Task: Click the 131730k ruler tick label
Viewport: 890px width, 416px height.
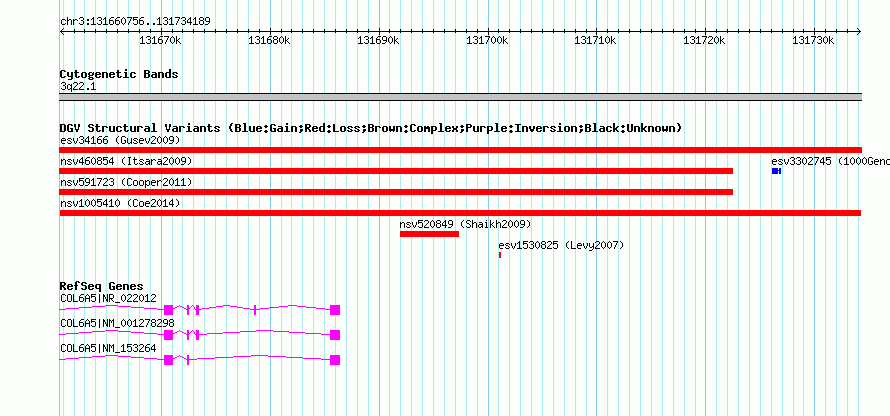Action: [813, 40]
